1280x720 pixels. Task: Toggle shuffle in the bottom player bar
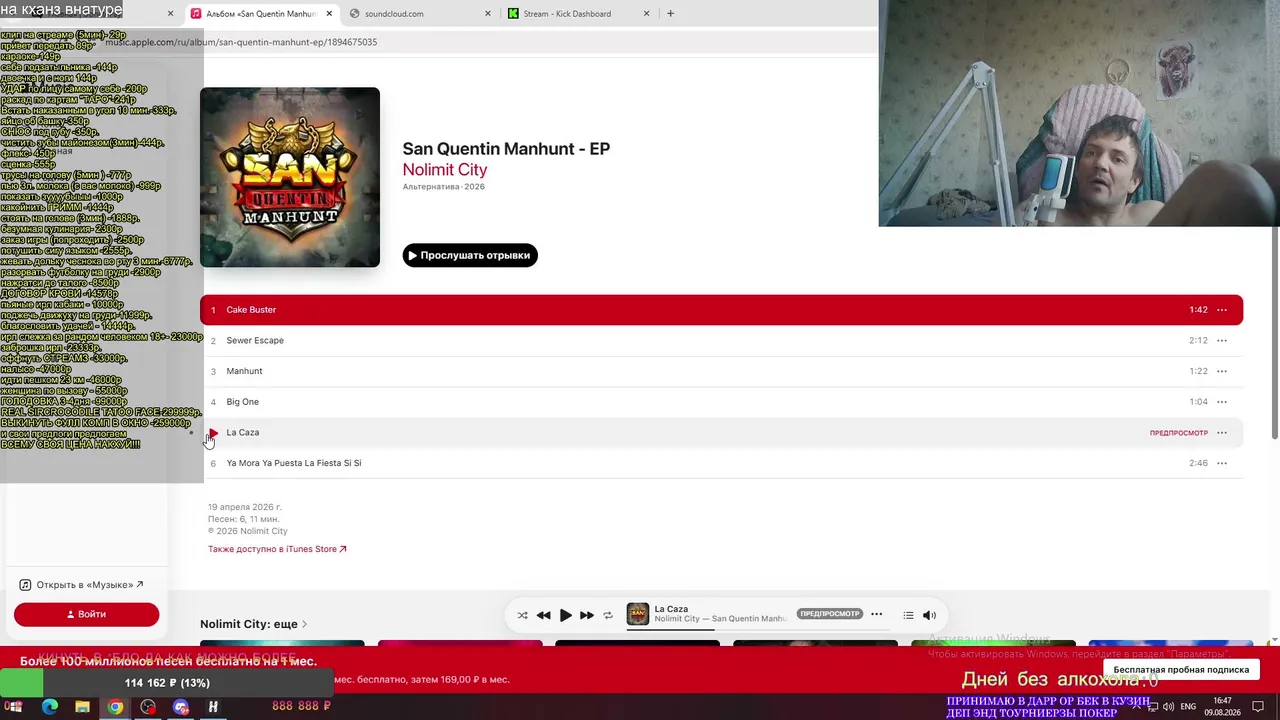tap(522, 615)
